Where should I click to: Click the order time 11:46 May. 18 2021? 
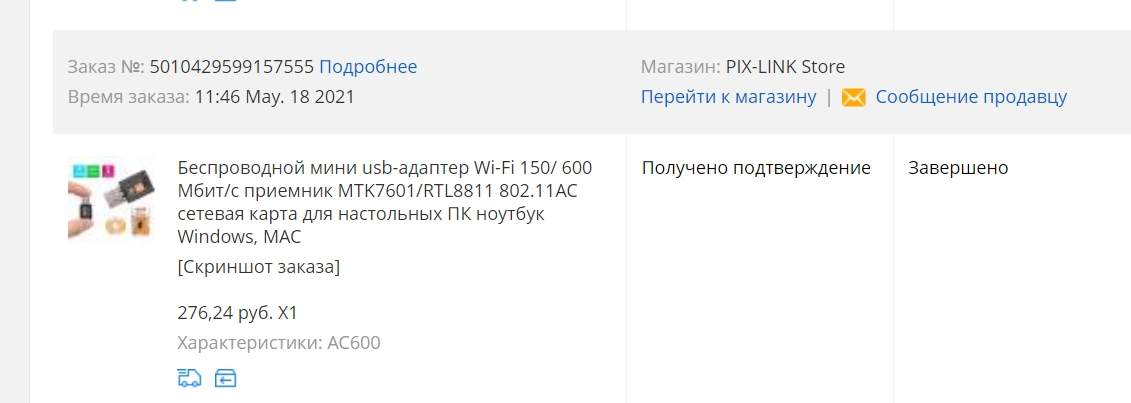(275, 97)
